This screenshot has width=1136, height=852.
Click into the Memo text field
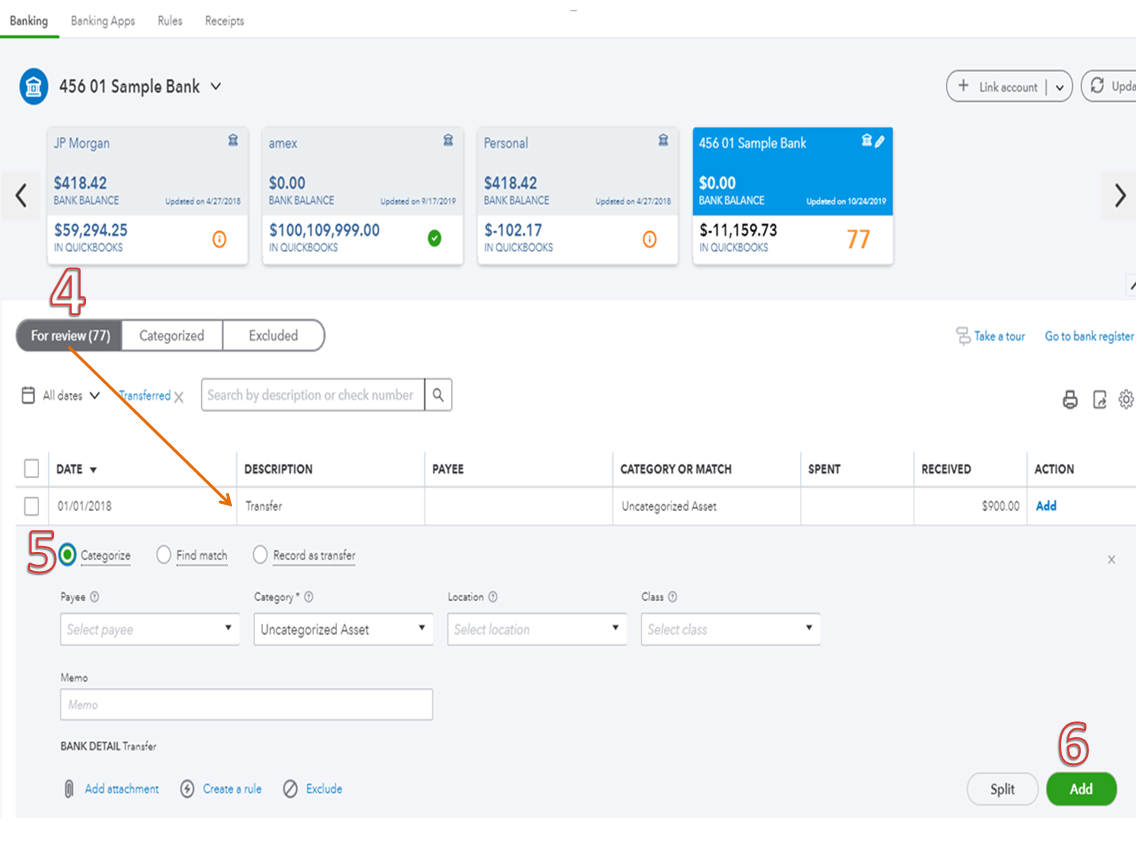[246, 705]
